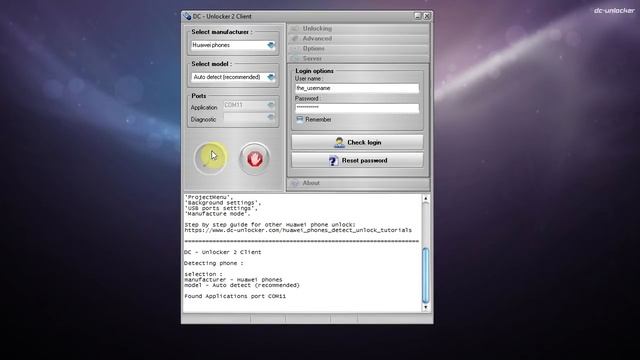
Task: Open the Select manufacturer dropdown
Action: 233,45
